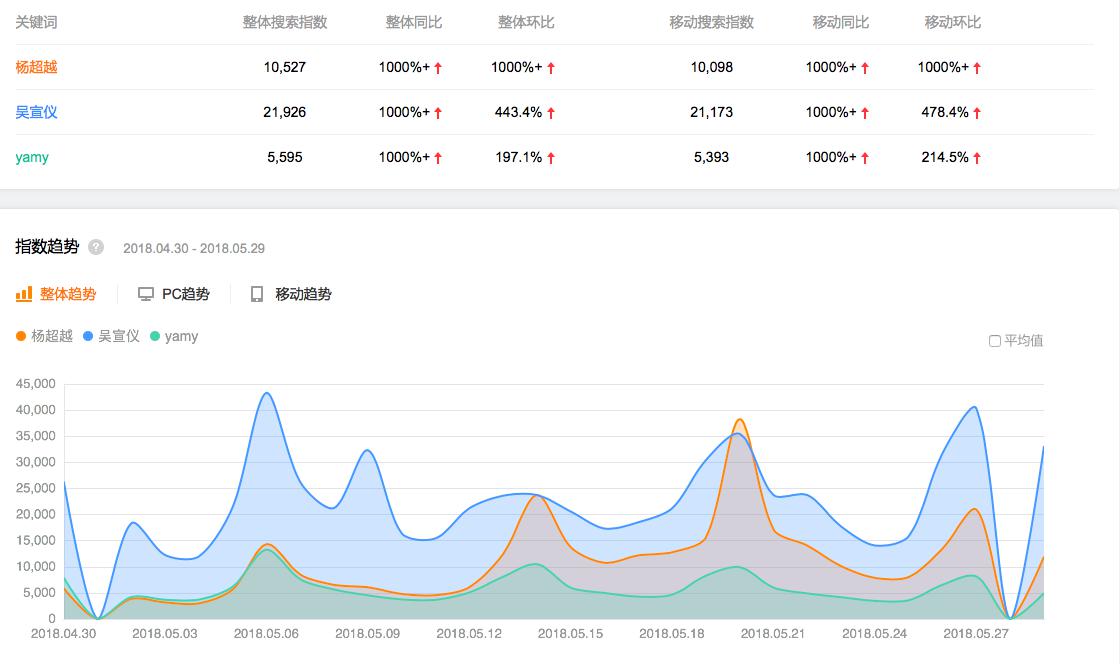Image resolution: width=1120 pixels, height=664 pixels.
Task: Click red up arrow in yamy 移动环比
Action: 977,158
